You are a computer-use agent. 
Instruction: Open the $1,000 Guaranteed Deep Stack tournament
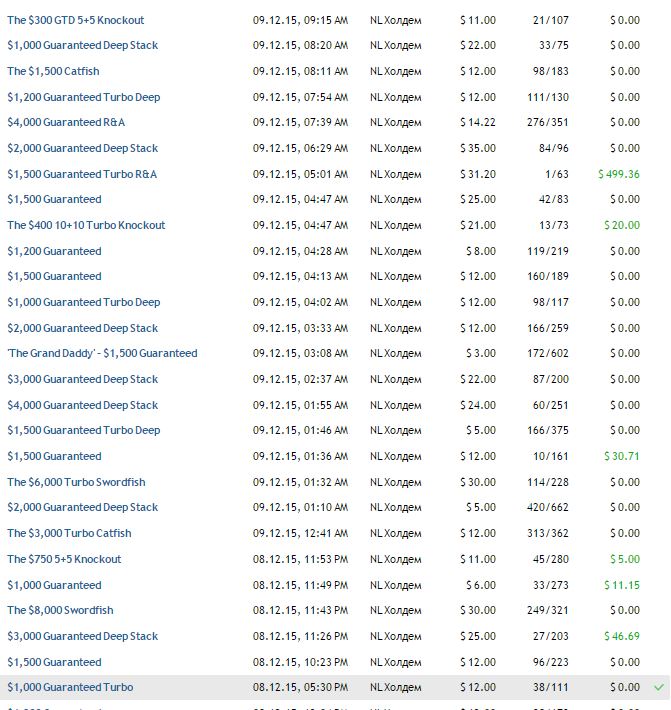click(82, 45)
